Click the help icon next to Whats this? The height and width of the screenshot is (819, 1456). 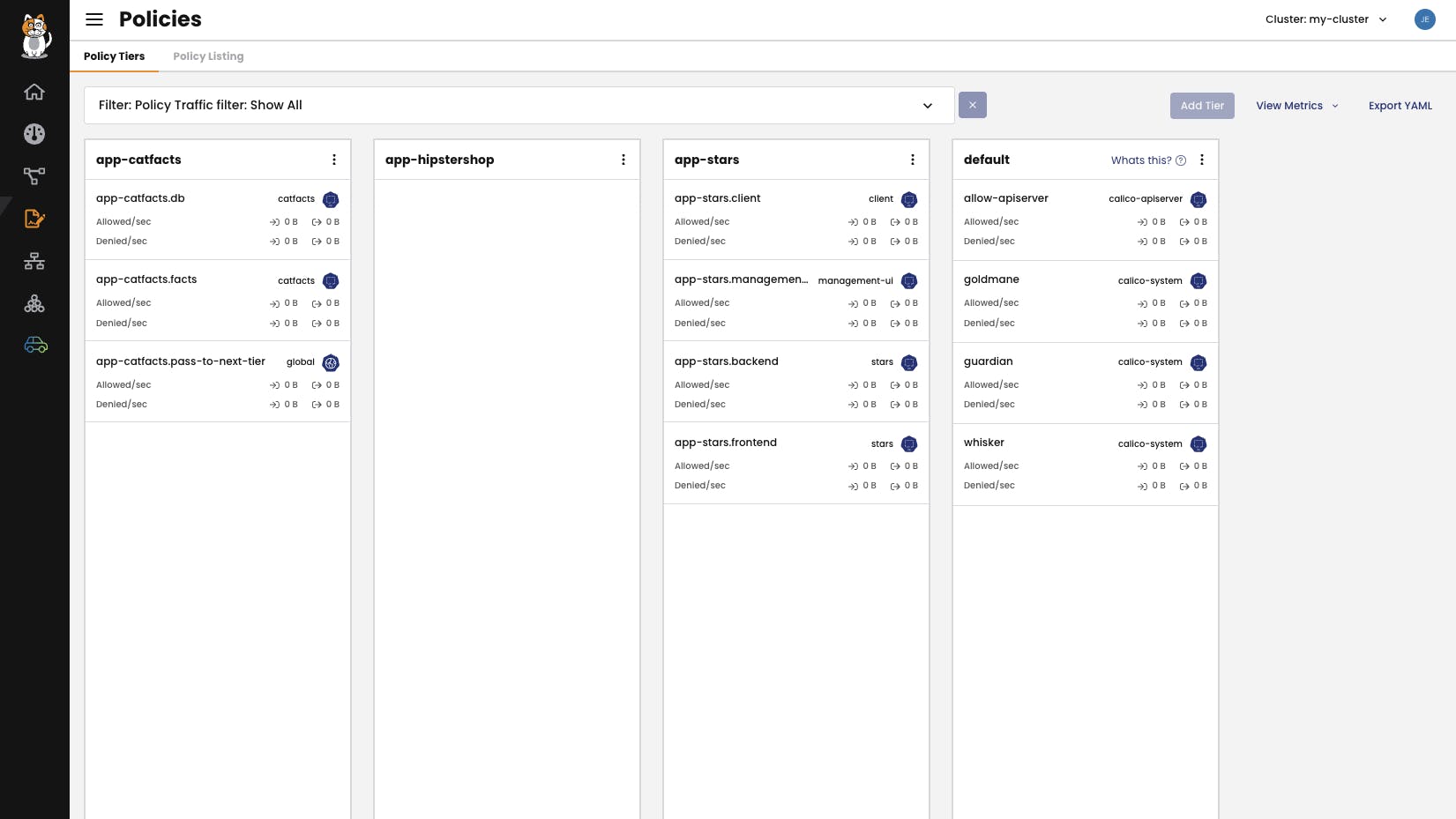1180,160
